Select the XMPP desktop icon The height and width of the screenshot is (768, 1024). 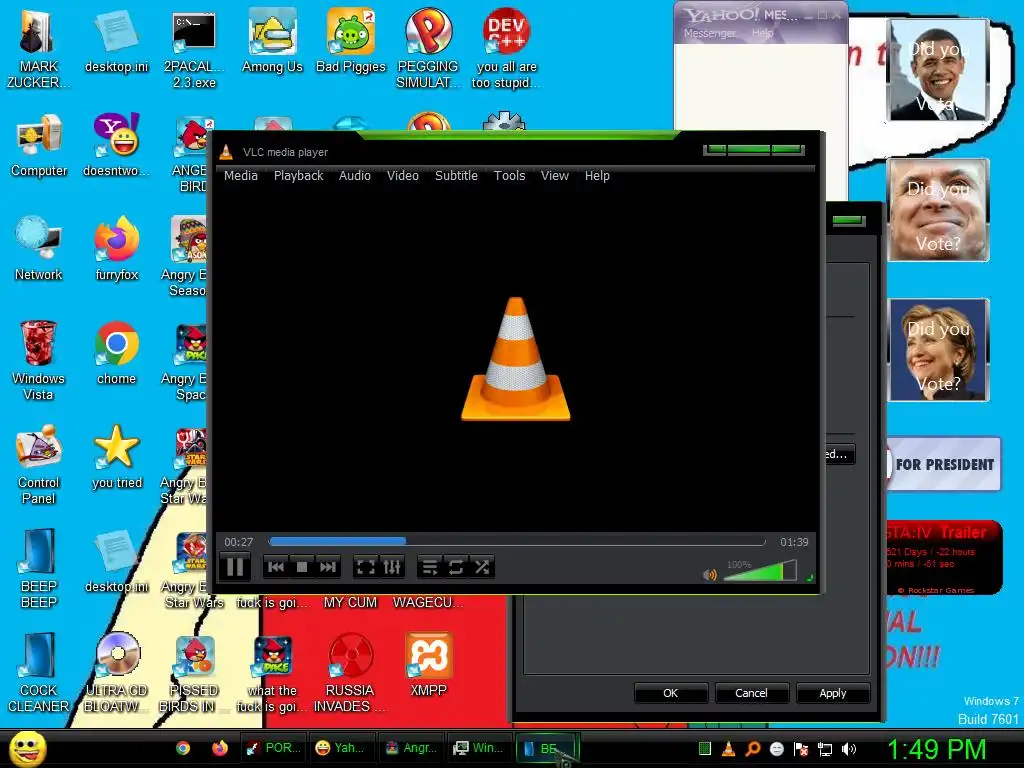click(x=428, y=665)
